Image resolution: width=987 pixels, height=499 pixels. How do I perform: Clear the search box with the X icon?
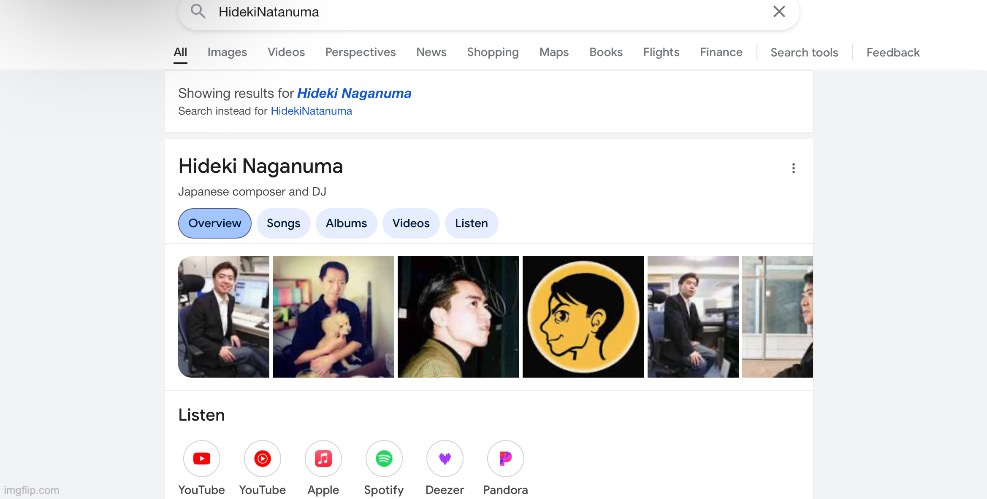[779, 12]
